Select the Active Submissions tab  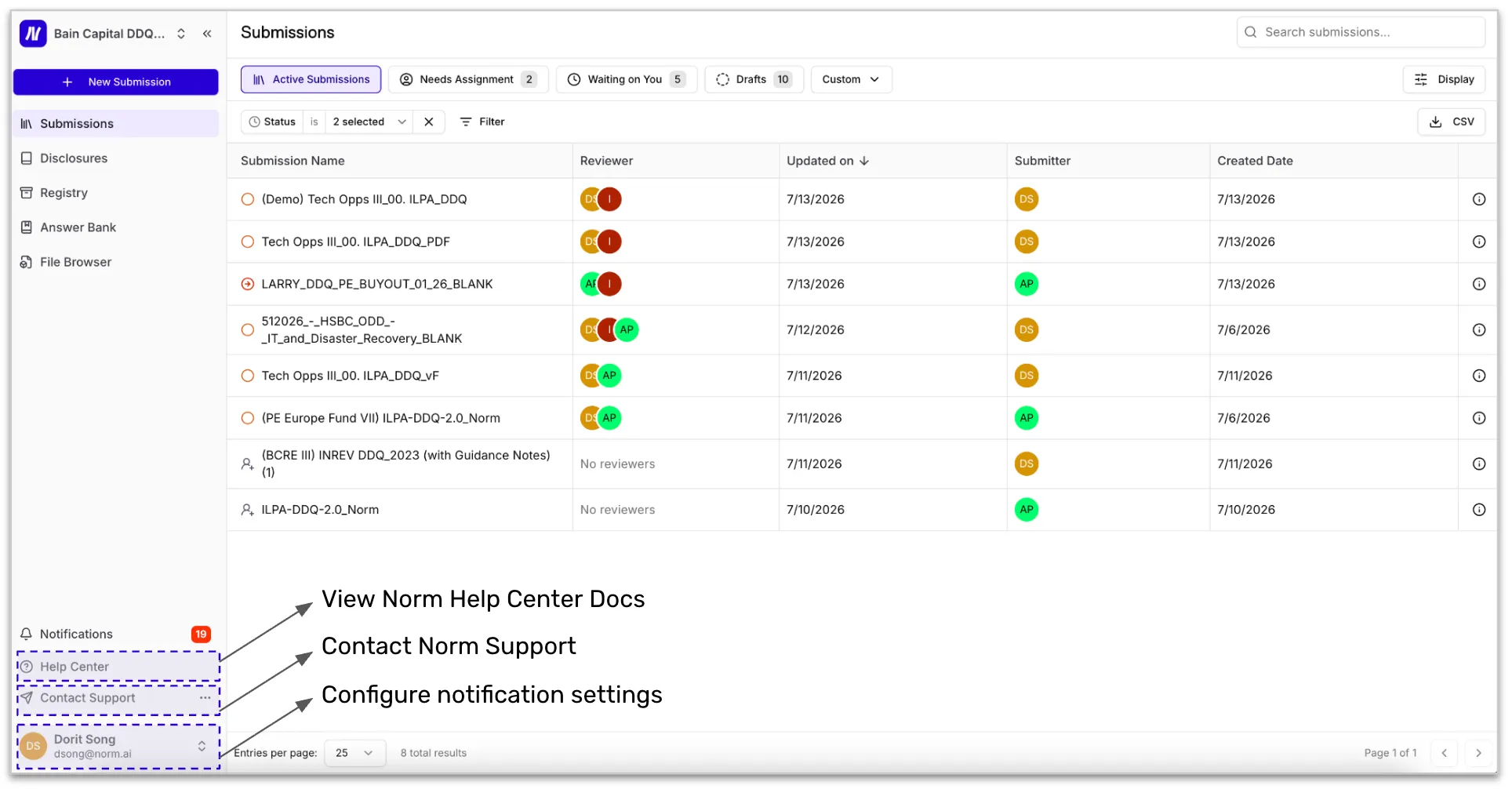coord(311,79)
